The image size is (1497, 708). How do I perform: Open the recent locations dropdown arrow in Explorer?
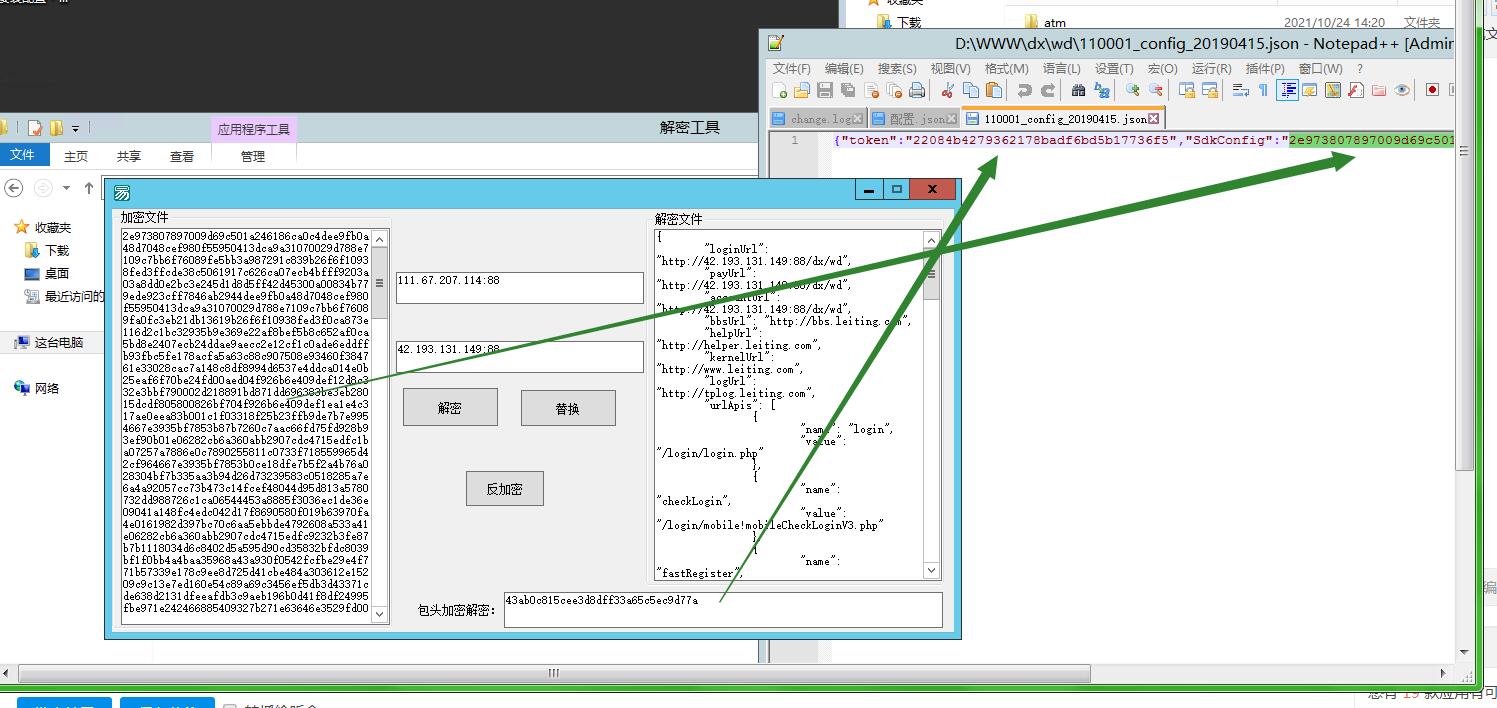[x=67, y=188]
